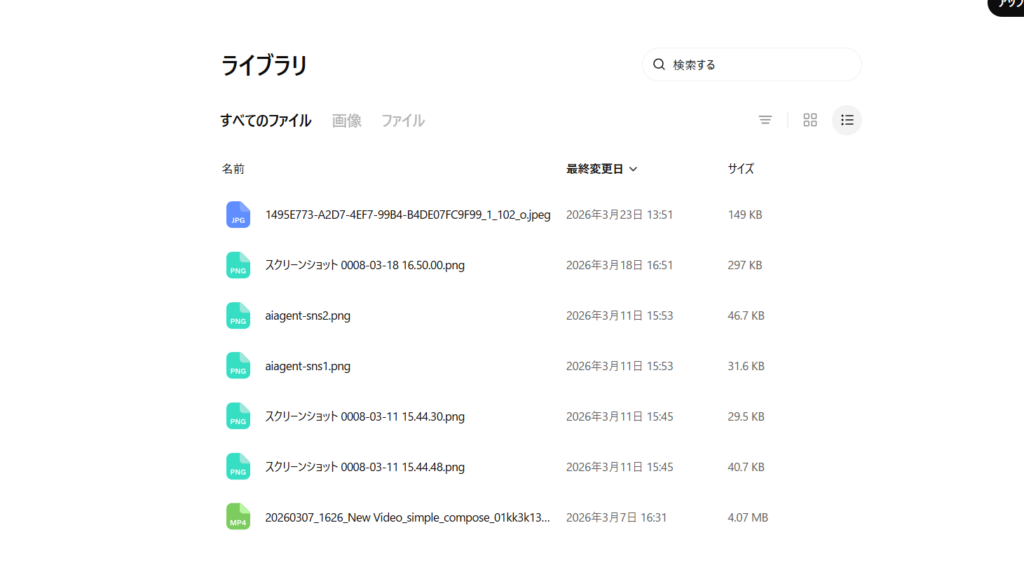This screenshot has height=584, width=1024.
Task: Click the PNG icon beside aiagent-sns1.png
Action: point(238,366)
